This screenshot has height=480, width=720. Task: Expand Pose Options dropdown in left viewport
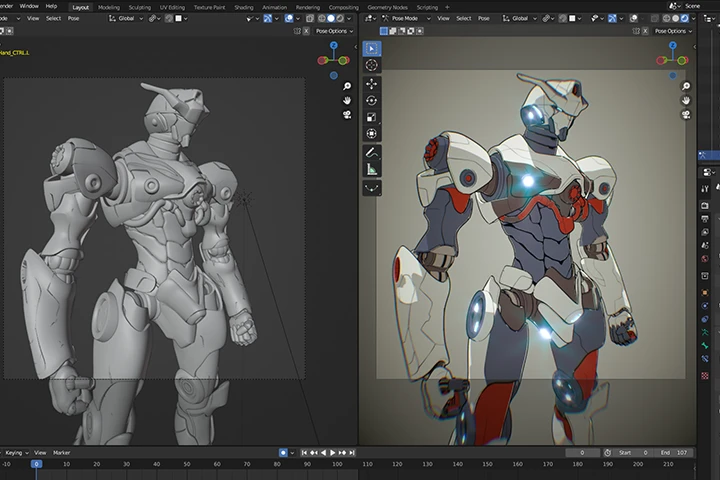(334, 31)
